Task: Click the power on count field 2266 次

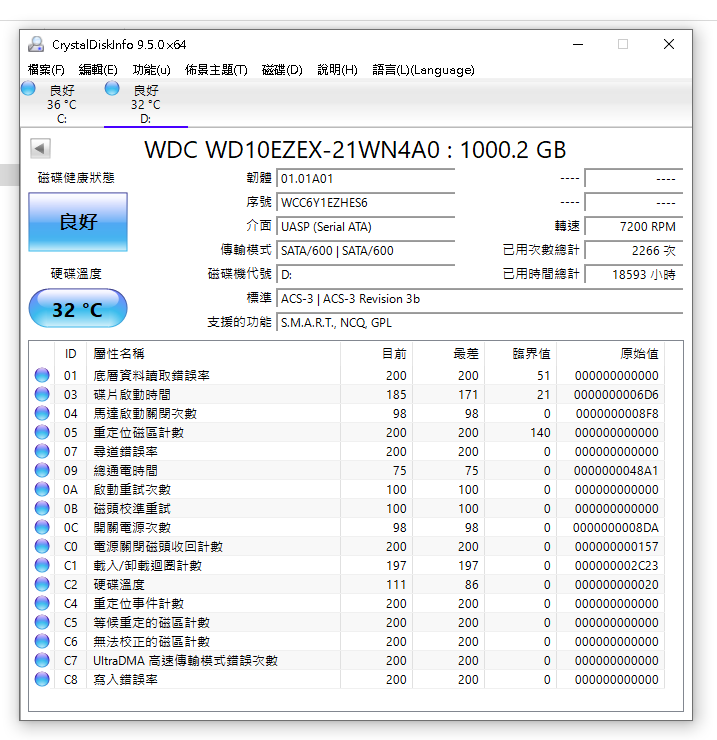Action: click(x=634, y=251)
